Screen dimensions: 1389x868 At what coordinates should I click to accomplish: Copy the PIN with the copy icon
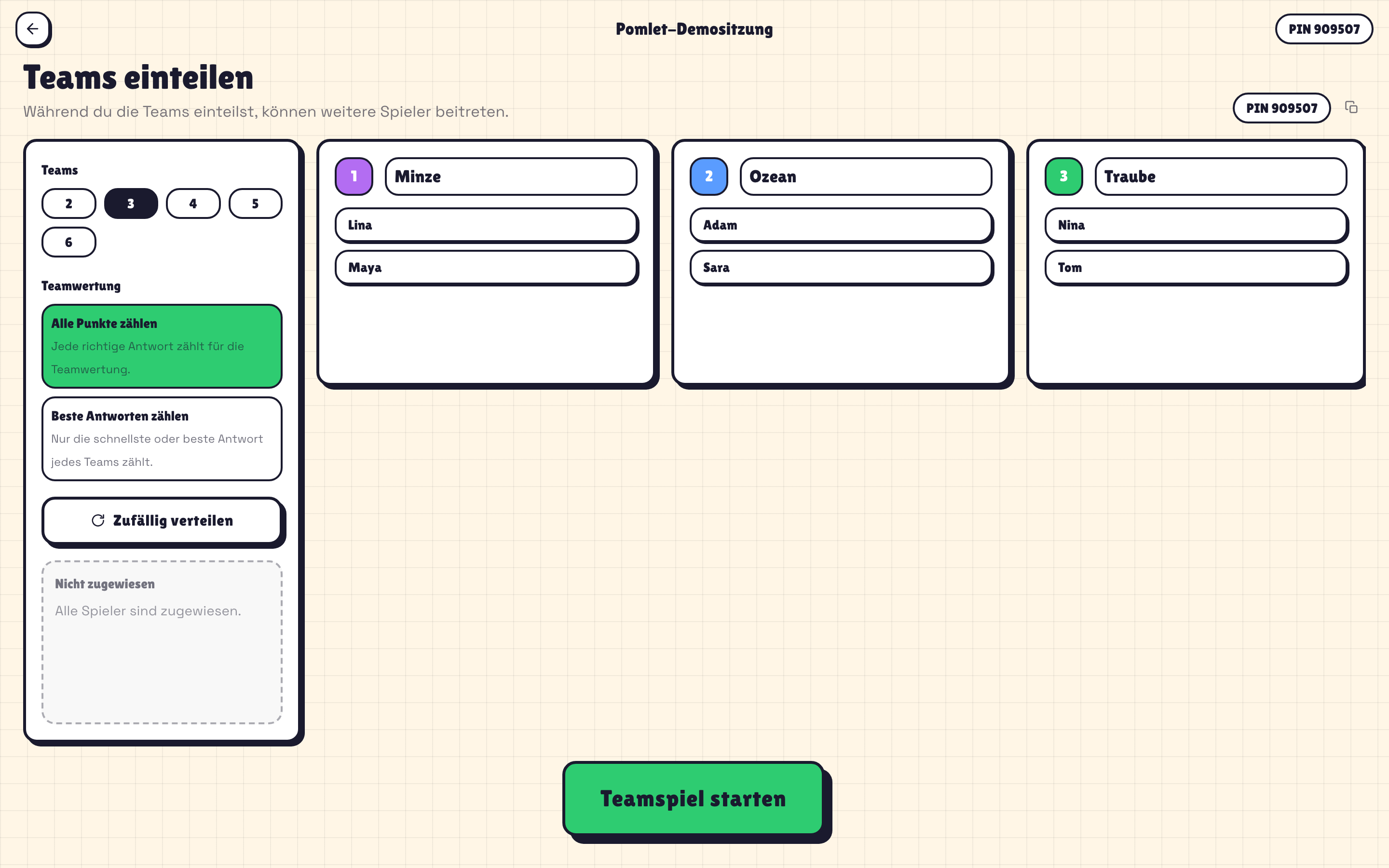point(1351,108)
